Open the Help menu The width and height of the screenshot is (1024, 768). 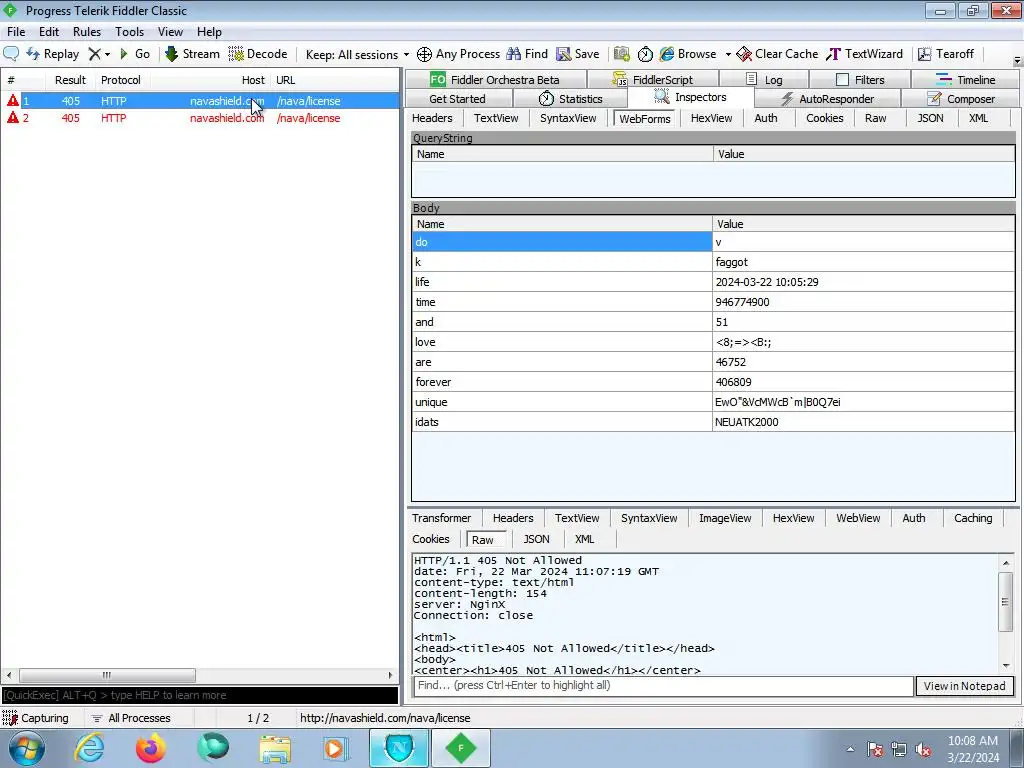click(x=209, y=31)
